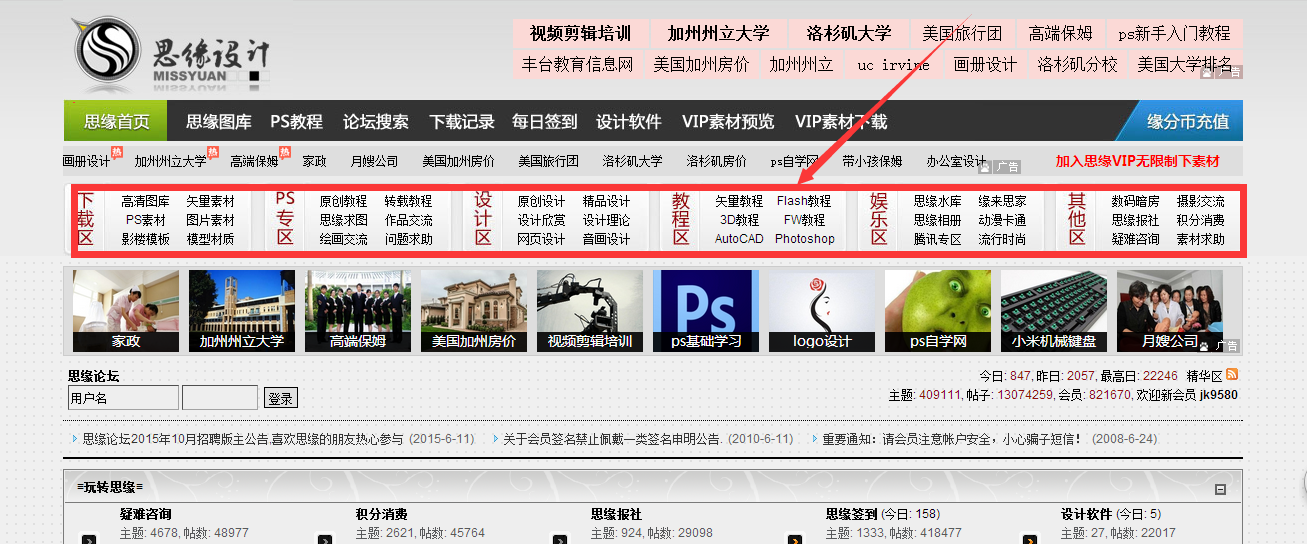Screen dimensions: 1307x544
Task: Click the Ps ps基础学习 thumbnail
Action: click(x=705, y=311)
